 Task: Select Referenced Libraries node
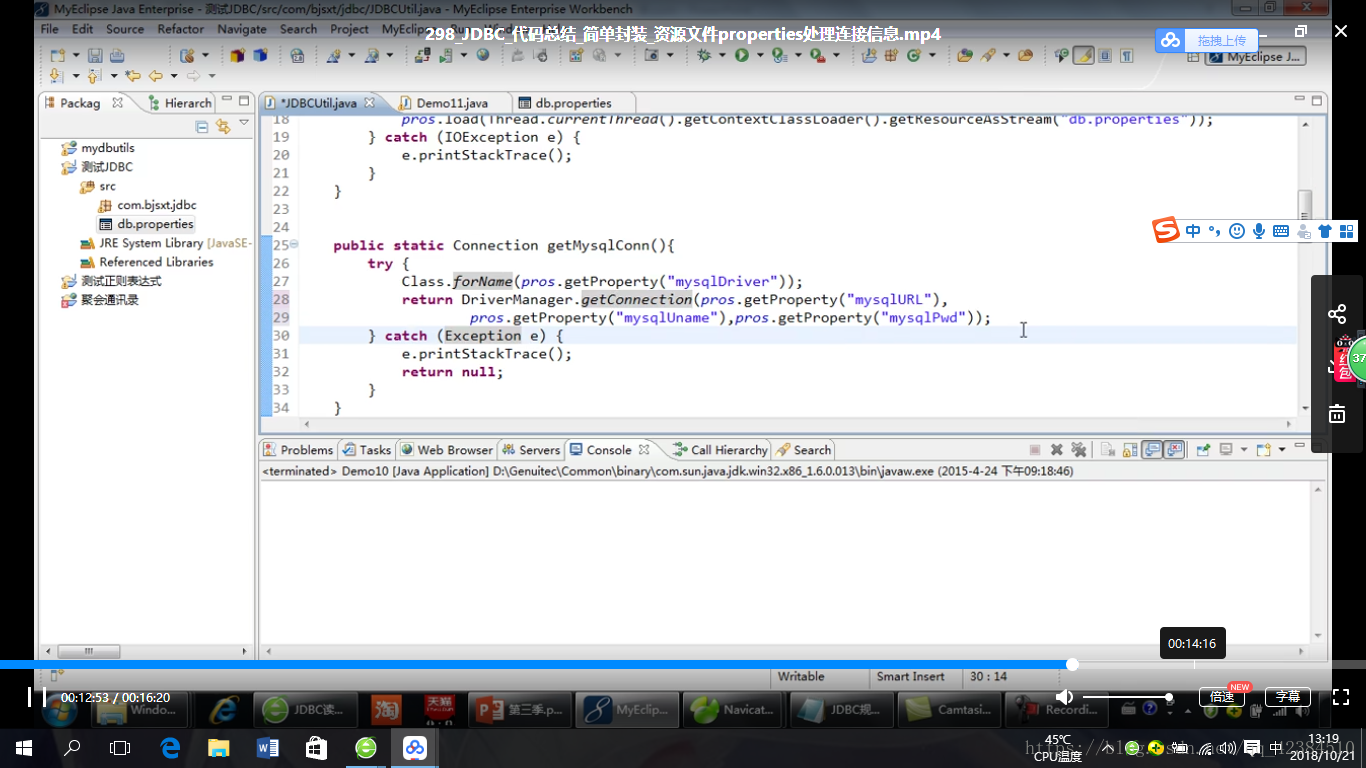[x=147, y=262]
